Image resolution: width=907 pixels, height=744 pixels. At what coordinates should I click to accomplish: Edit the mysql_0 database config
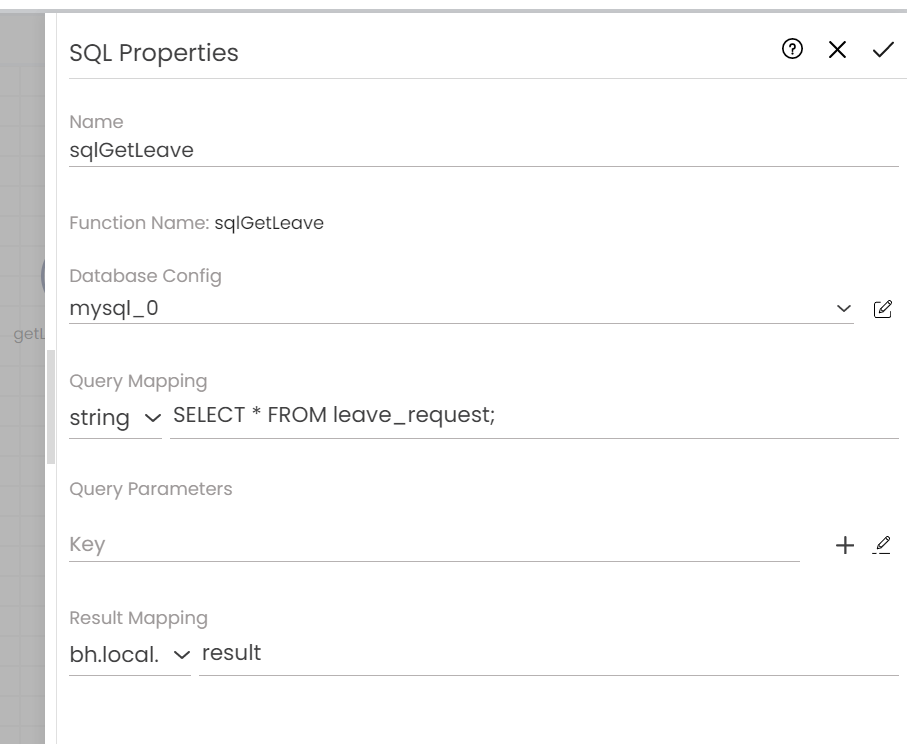coord(882,309)
